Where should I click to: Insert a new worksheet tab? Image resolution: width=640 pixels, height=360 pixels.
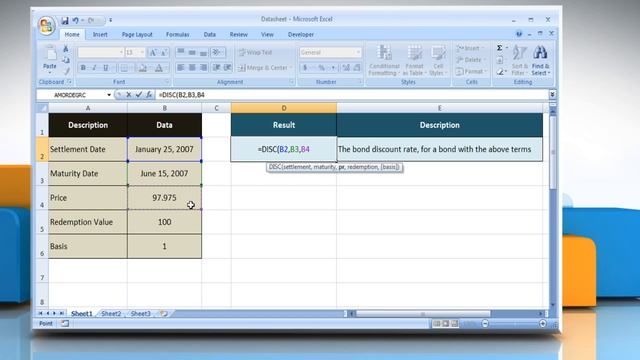tap(164, 313)
